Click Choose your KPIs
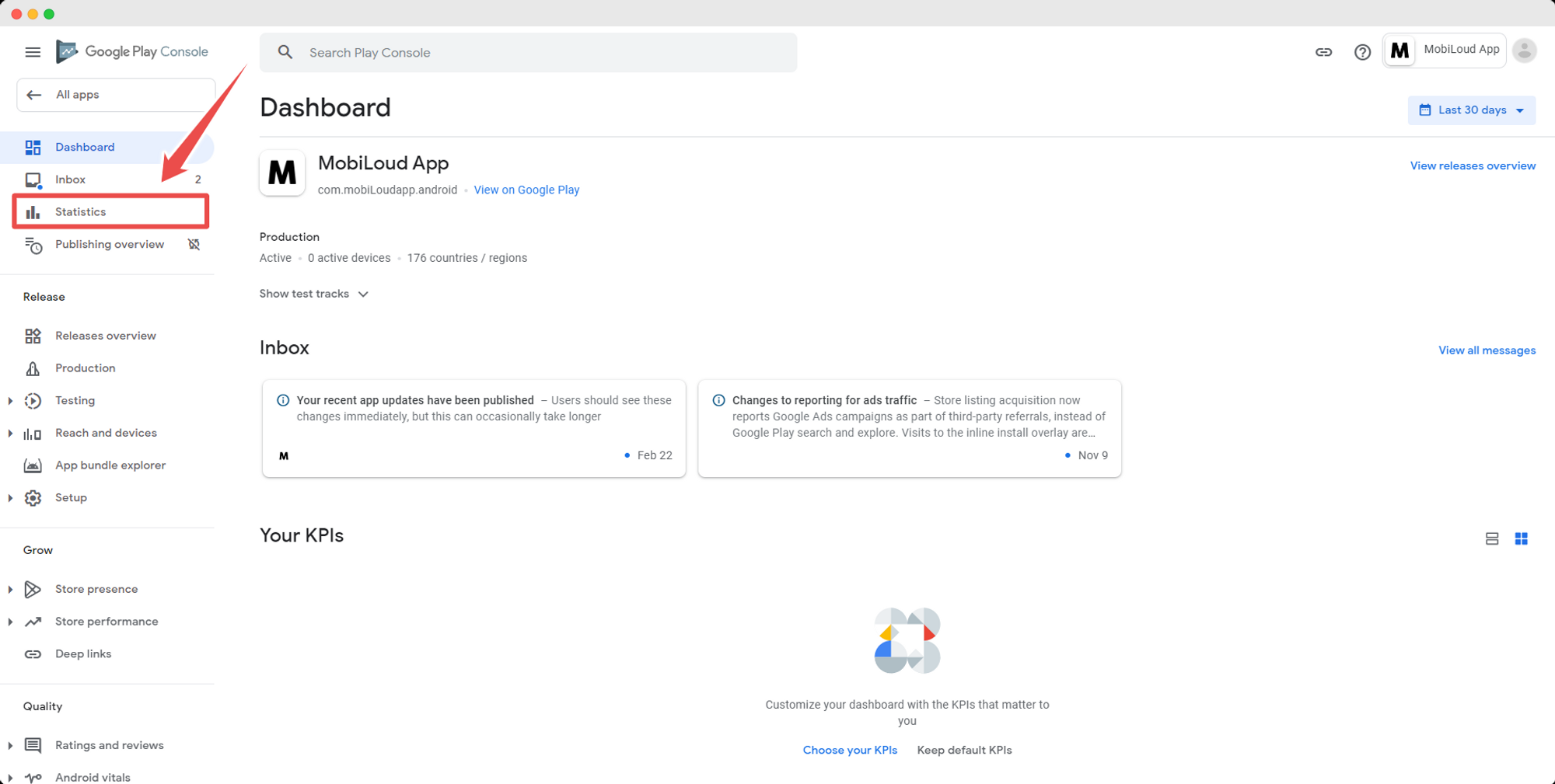This screenshot has width=1555, height=784. pos(850,750)
